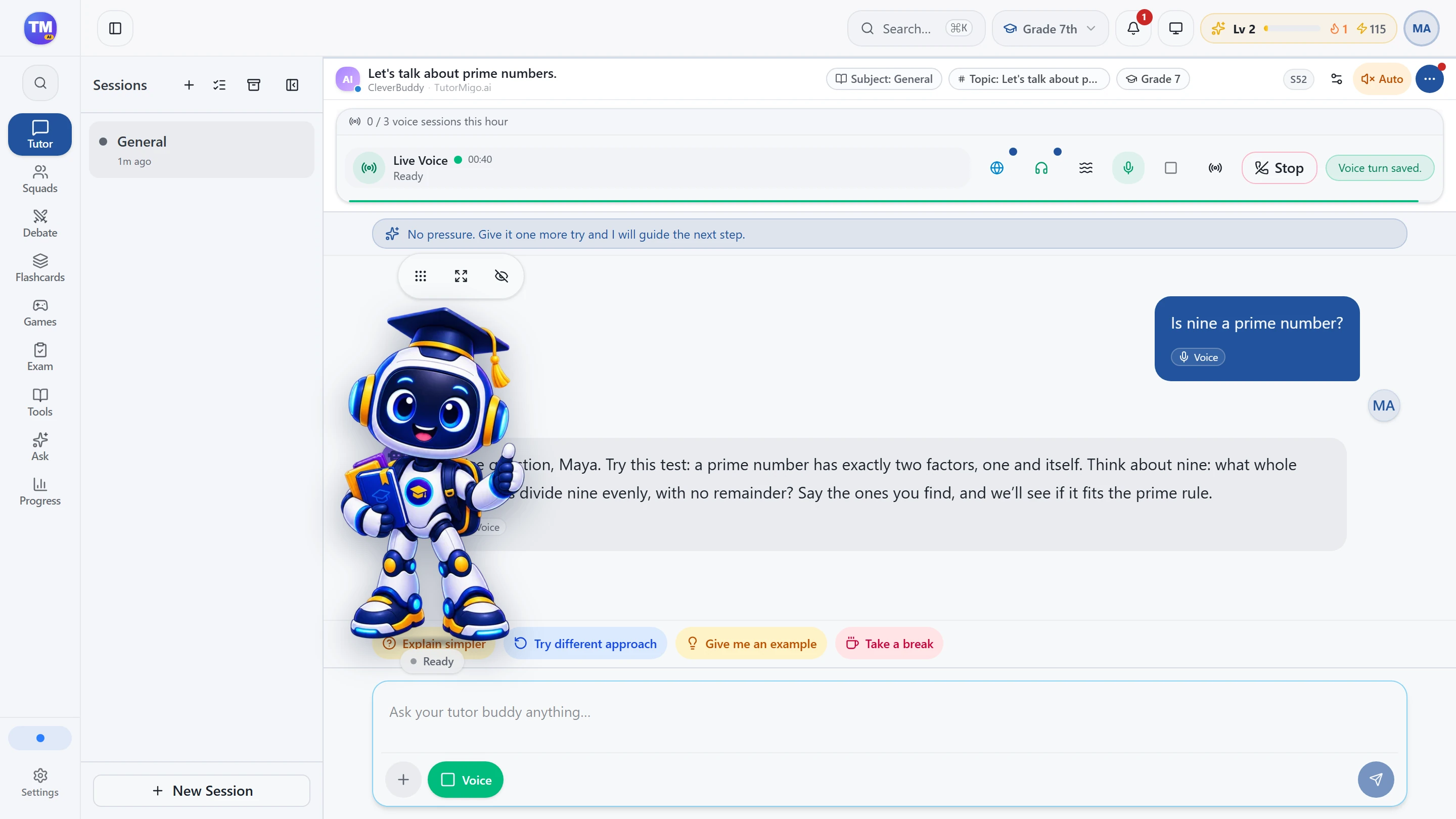Open Flashcards in sidebar
The image size is (1456, 819).
click(40, 268)
